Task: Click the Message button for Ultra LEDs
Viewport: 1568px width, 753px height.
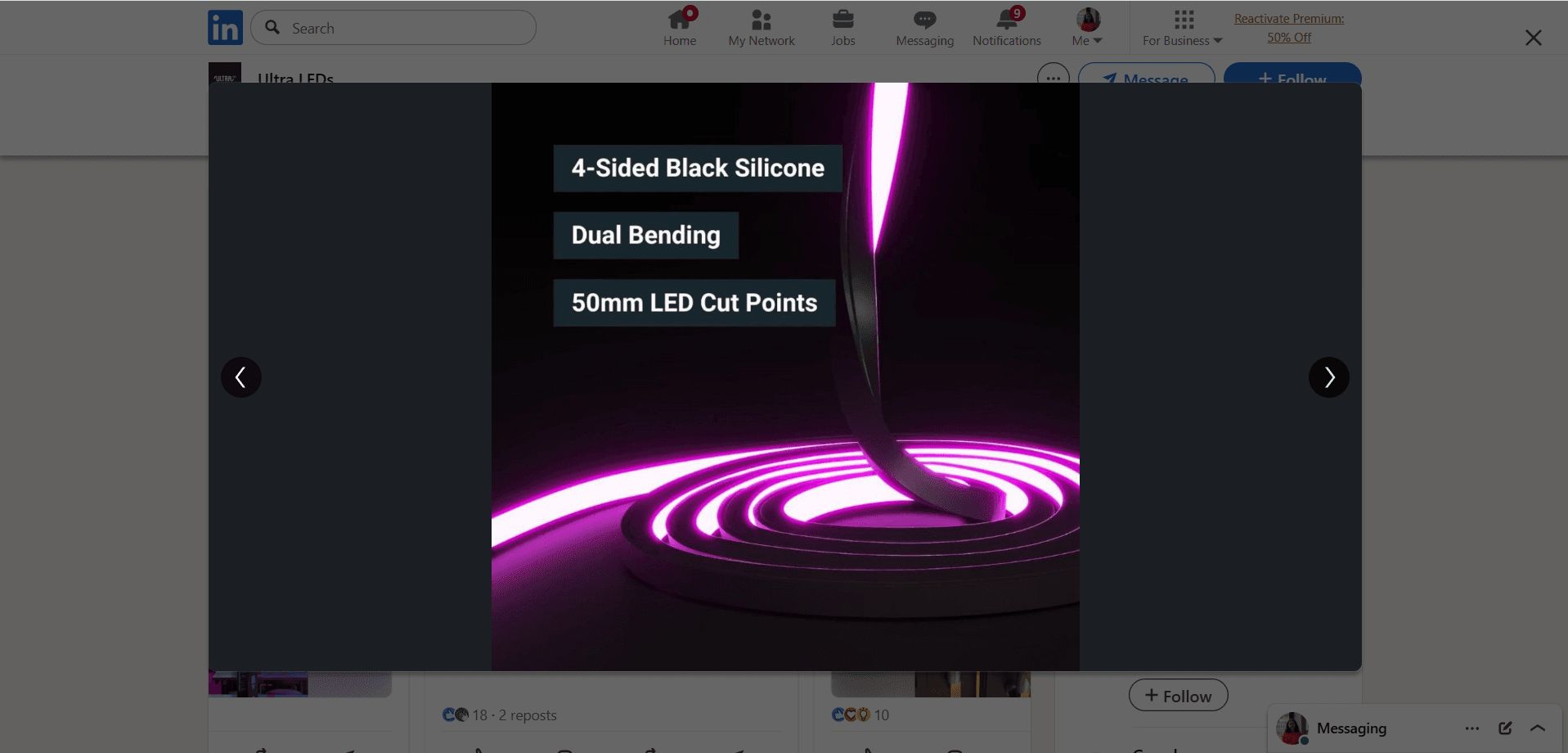Action: (x=1147, y=79)
